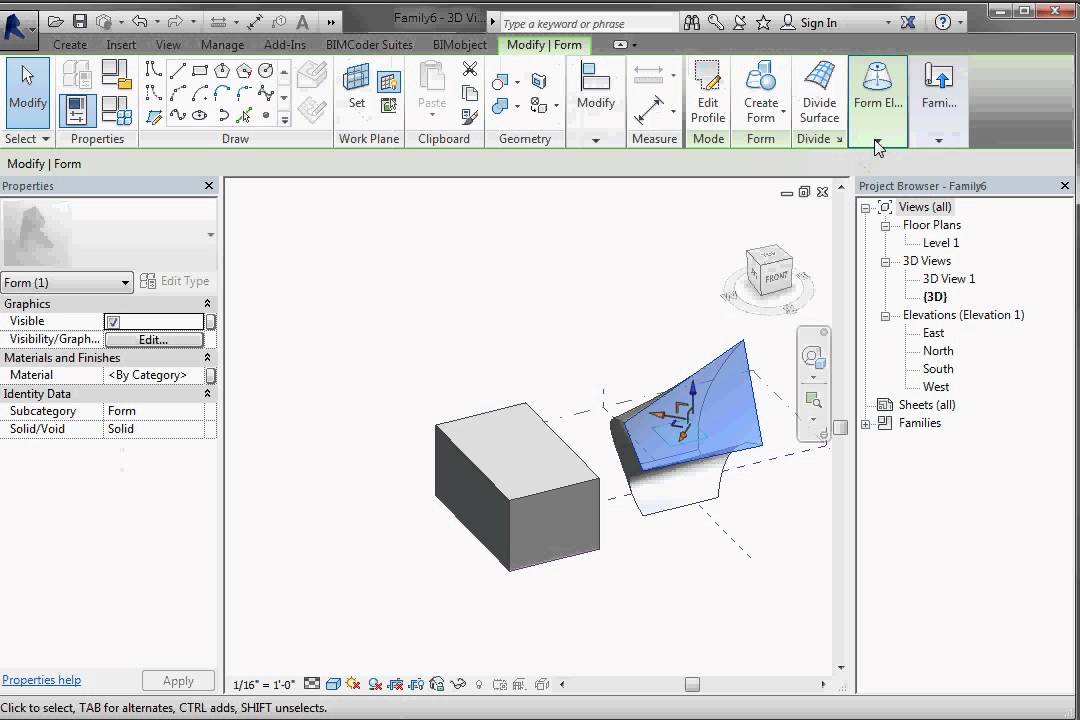Image resolution: width=1080 pixels, height=720 pixels.
Task: Click the Family Editor load icon
Action: pos(939,86)
